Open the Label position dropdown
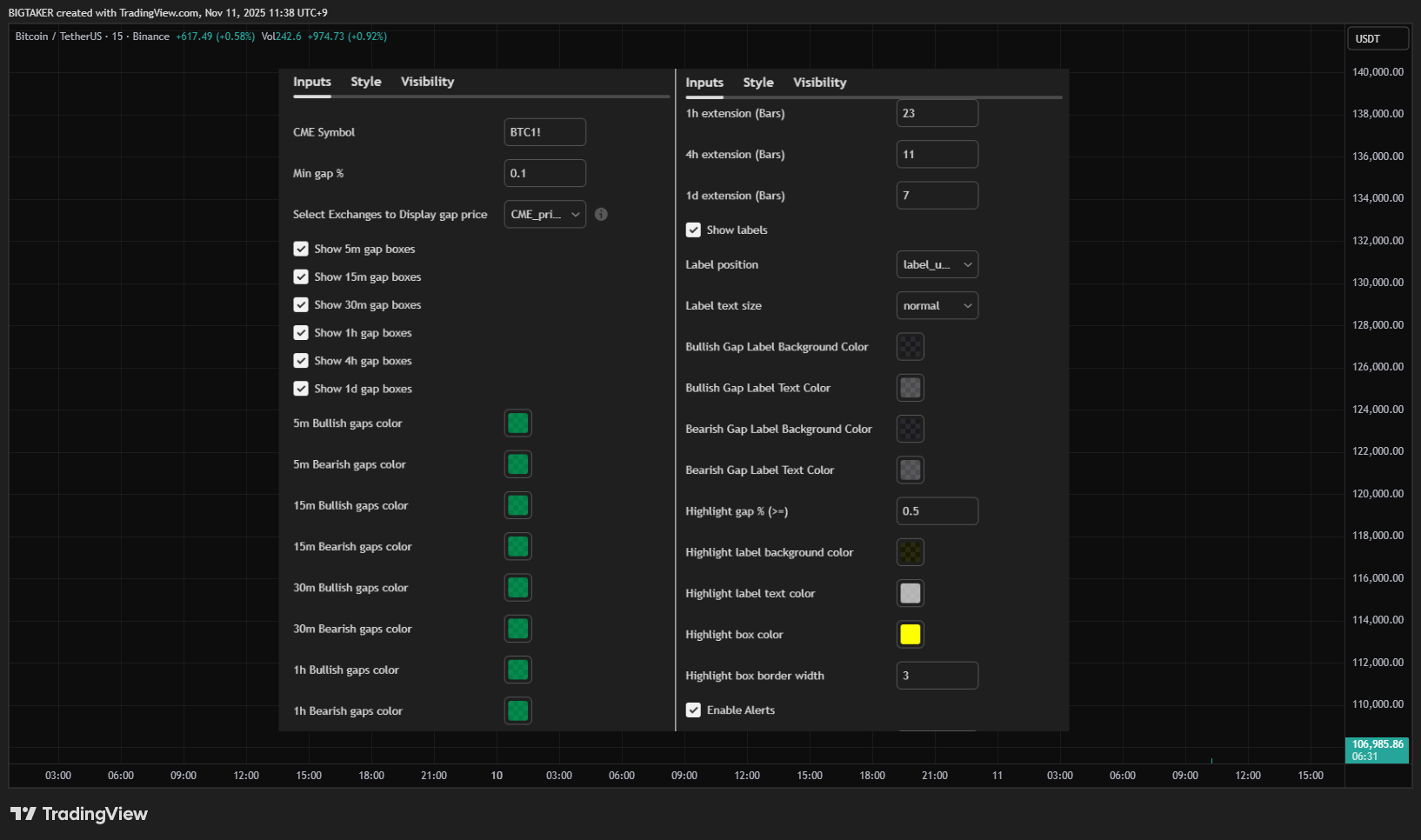The width and height of the screenshot is (1421, 840). (x=937, y=265)
